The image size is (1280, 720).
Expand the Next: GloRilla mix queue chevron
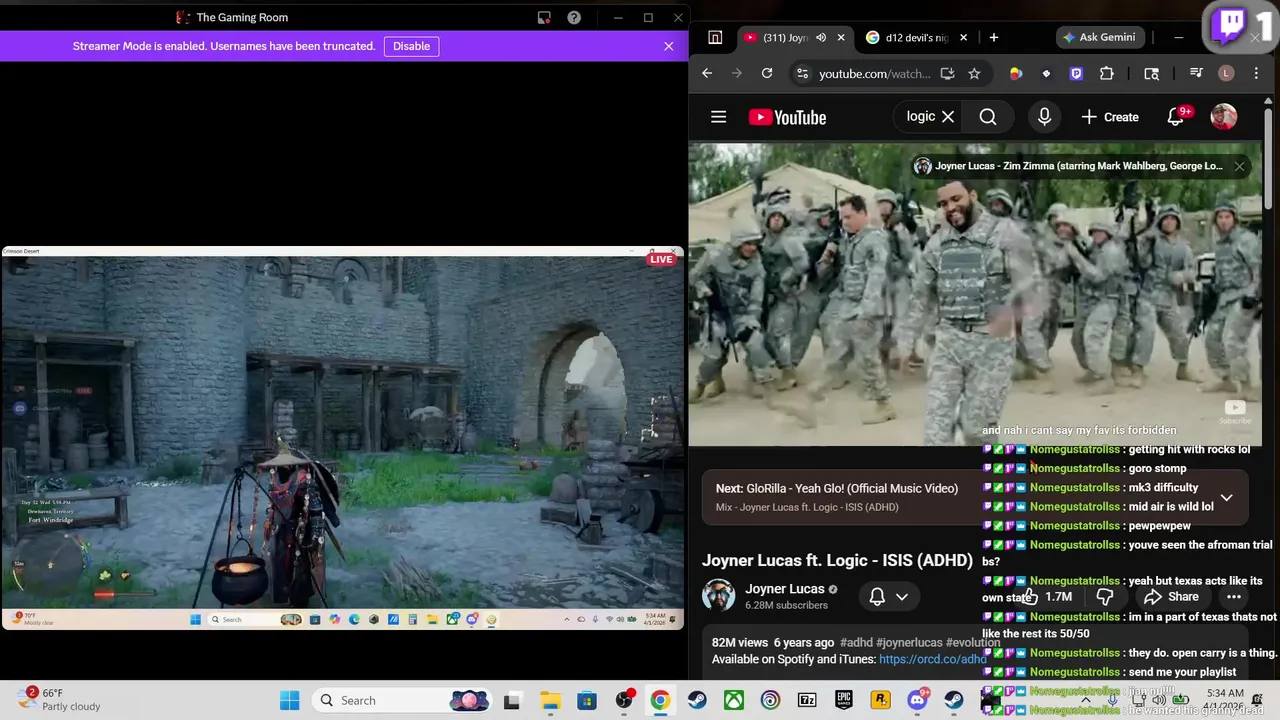tap(1226, 497)
